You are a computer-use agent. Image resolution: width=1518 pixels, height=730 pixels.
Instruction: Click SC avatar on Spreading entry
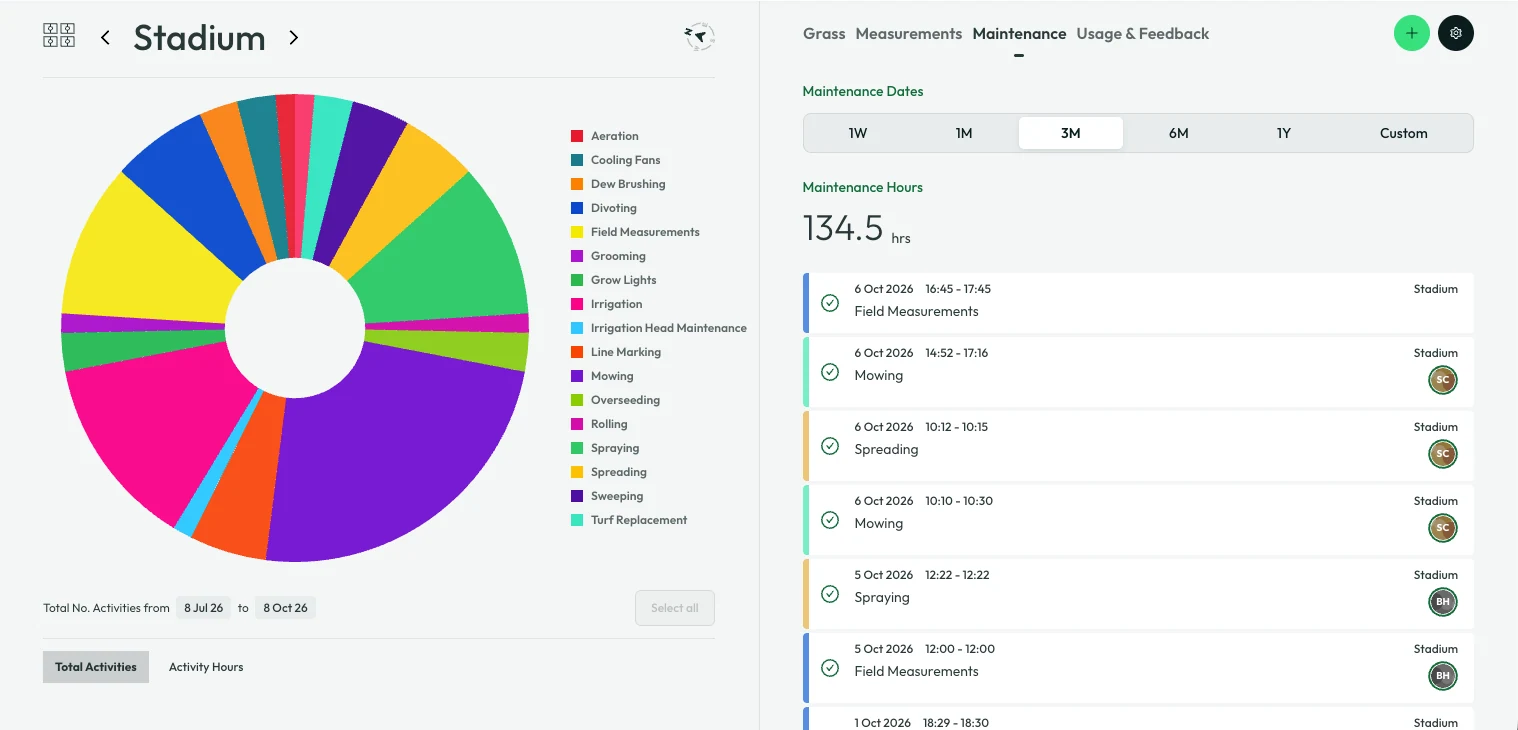pyautogui.click(x=1442, y=454)
